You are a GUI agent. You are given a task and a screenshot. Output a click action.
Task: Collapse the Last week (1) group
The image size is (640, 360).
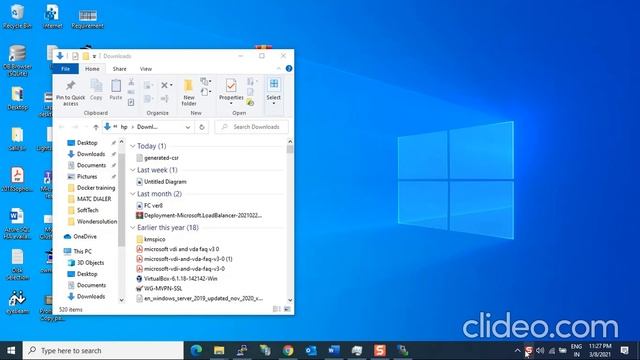tap(133, 170)
